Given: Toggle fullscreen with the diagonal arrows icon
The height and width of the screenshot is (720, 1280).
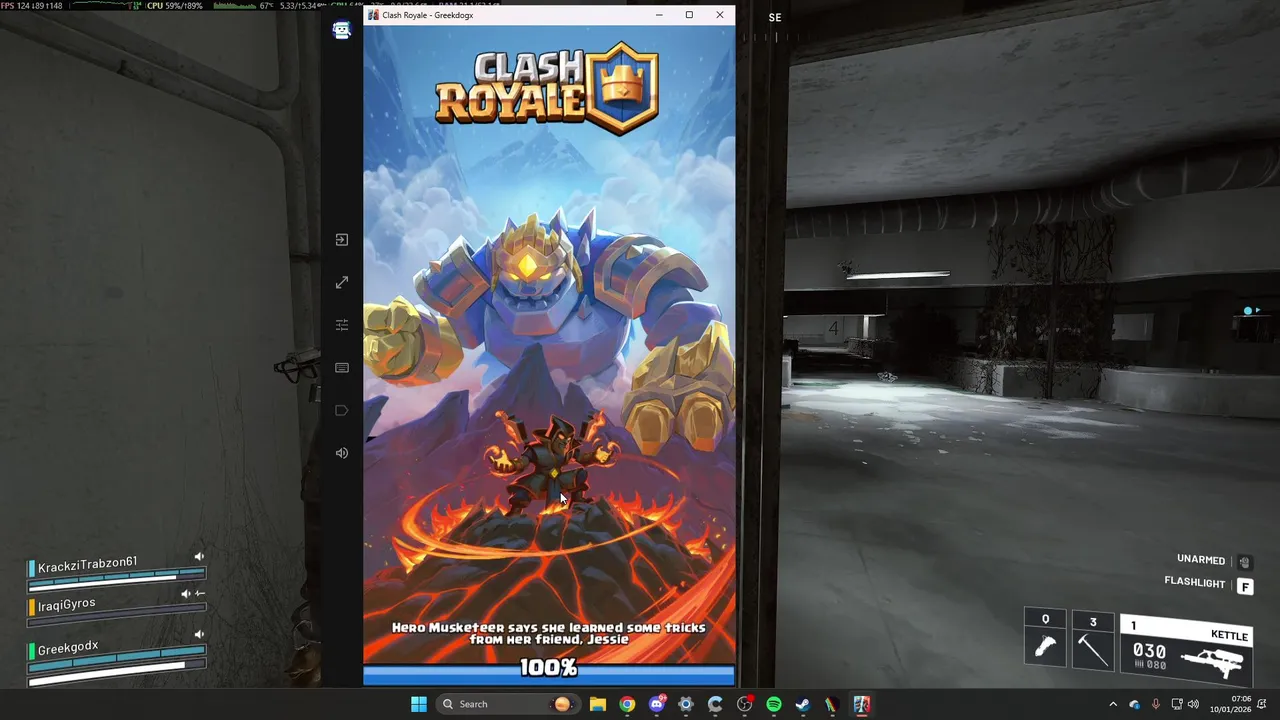Looking at the screenshot, I should (342, 283).
